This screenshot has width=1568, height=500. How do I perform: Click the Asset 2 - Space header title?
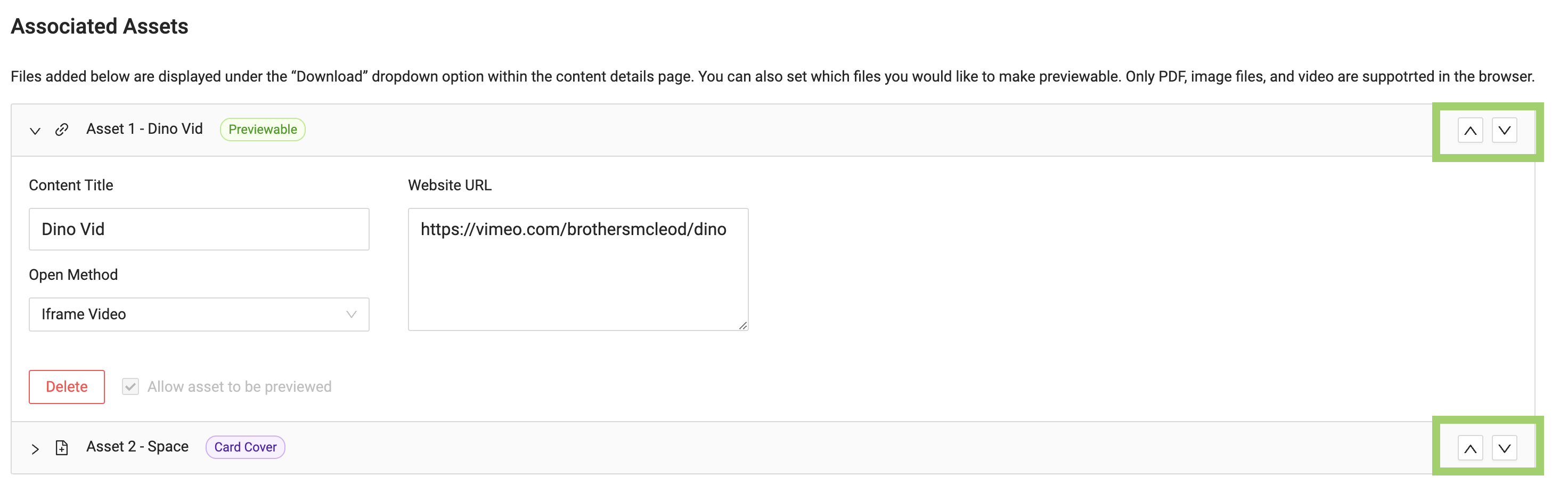tap(137, 446)
